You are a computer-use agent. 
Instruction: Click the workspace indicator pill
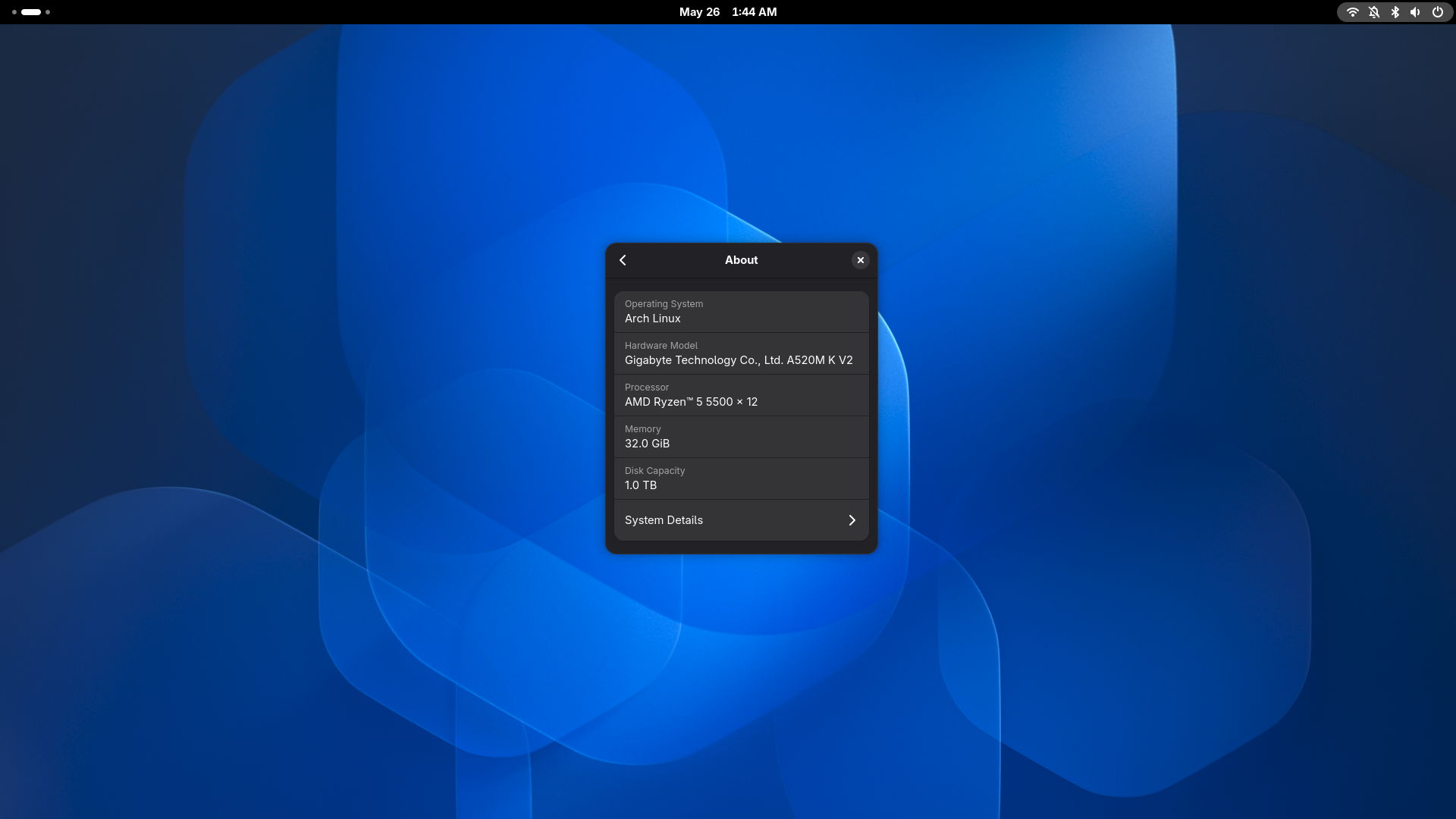click(x=31, y=12)
